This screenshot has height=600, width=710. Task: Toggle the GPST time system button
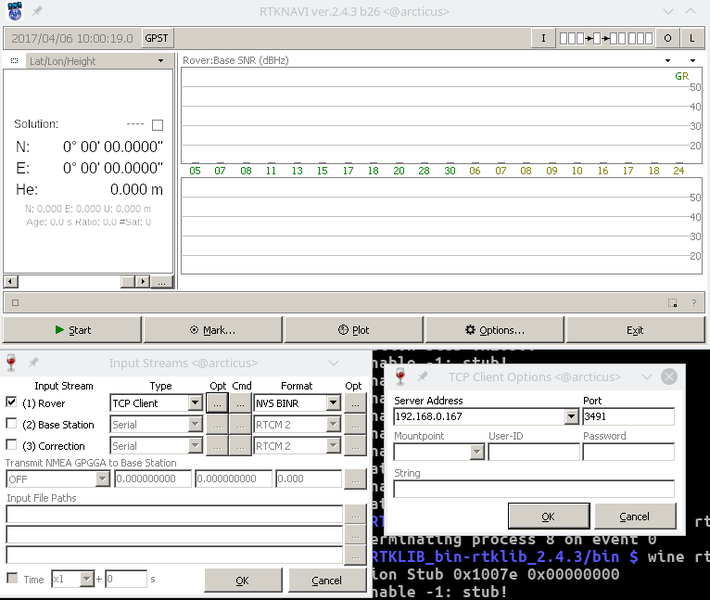pos(157,38)
